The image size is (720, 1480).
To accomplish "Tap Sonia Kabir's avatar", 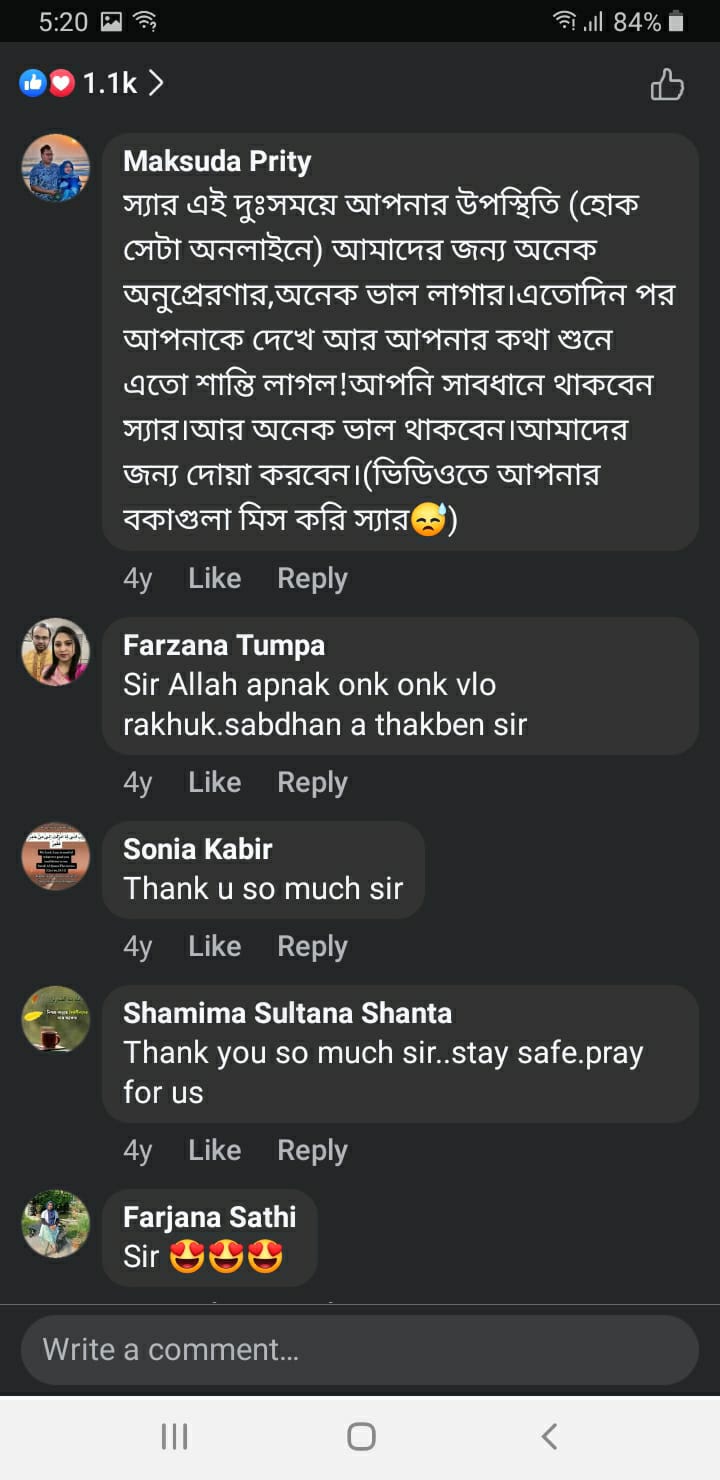I will coord(56,856).
